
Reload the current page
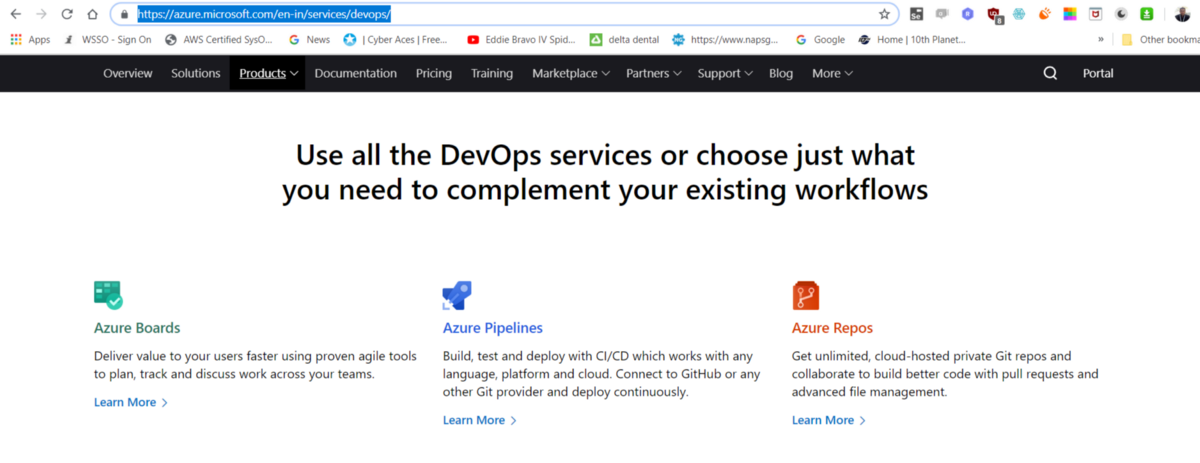(67, 14)
